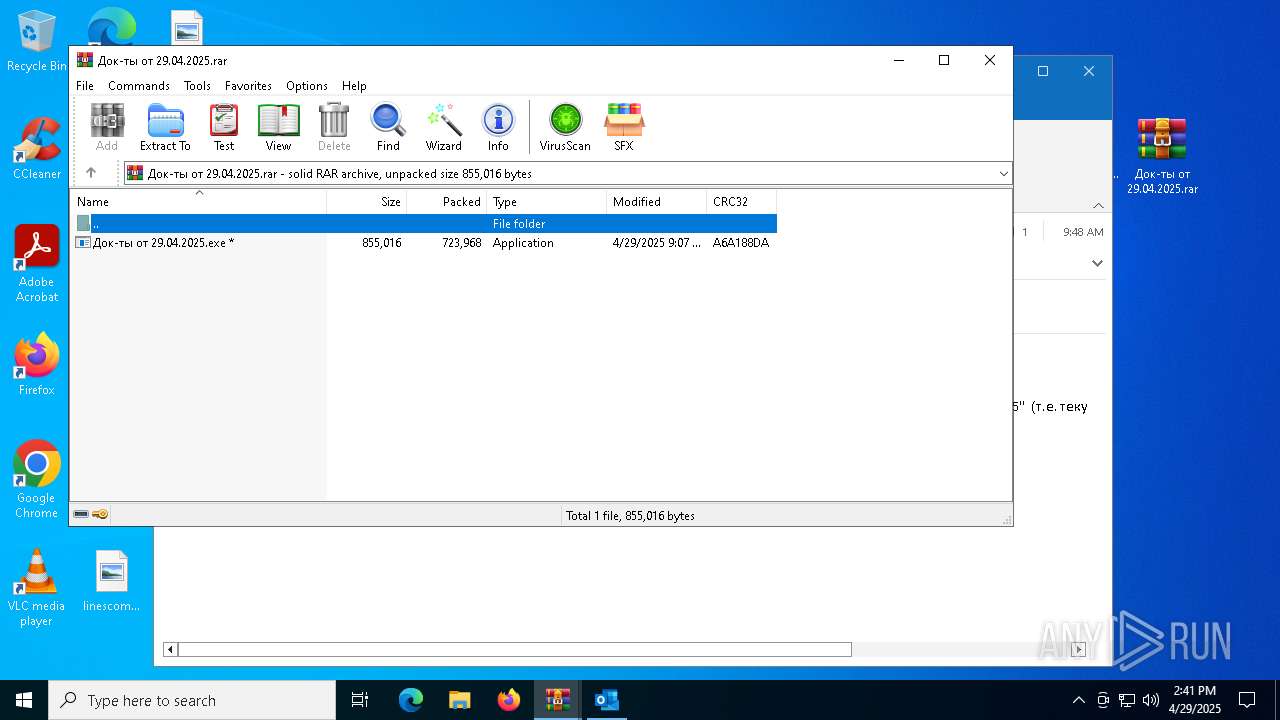The image size is (1280, 720).
Task: Click Firefox icon in the taskbar
Action: coord(508,700)
